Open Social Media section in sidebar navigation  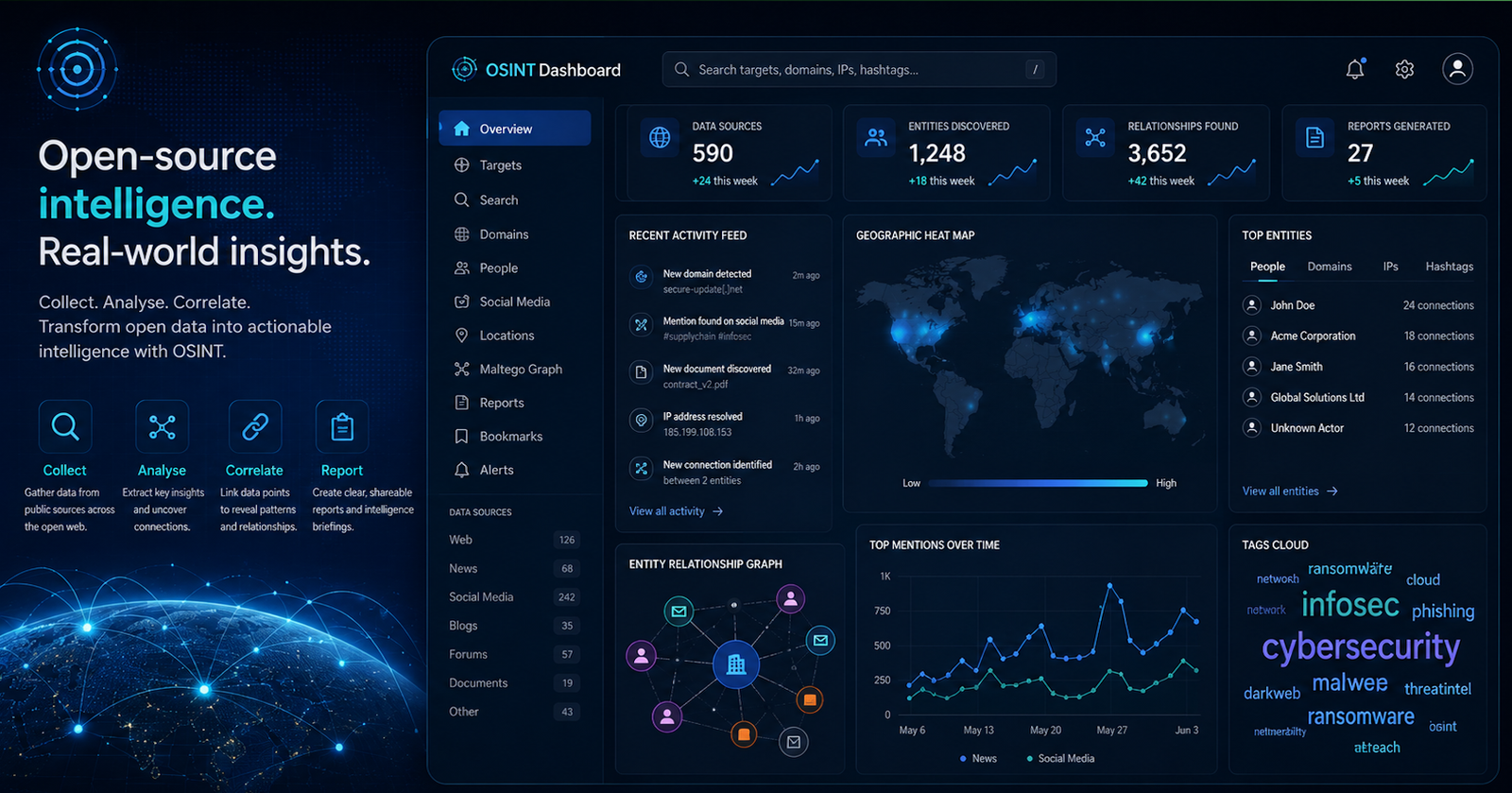515,302
